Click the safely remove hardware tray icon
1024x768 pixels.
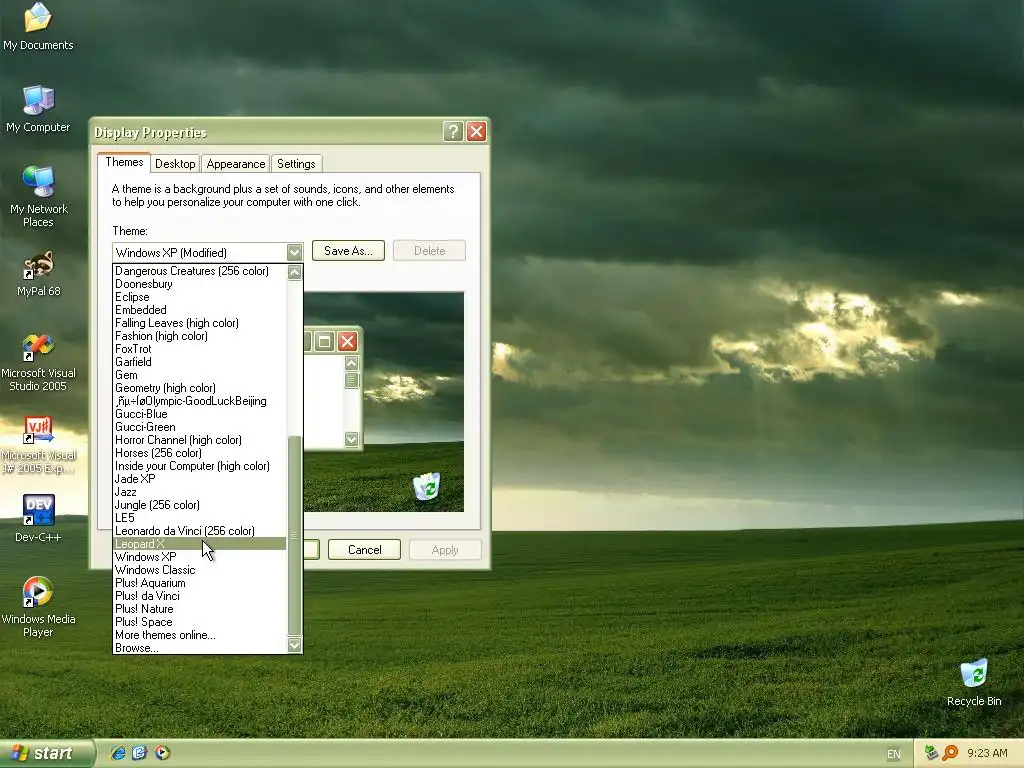pos(931,753)
